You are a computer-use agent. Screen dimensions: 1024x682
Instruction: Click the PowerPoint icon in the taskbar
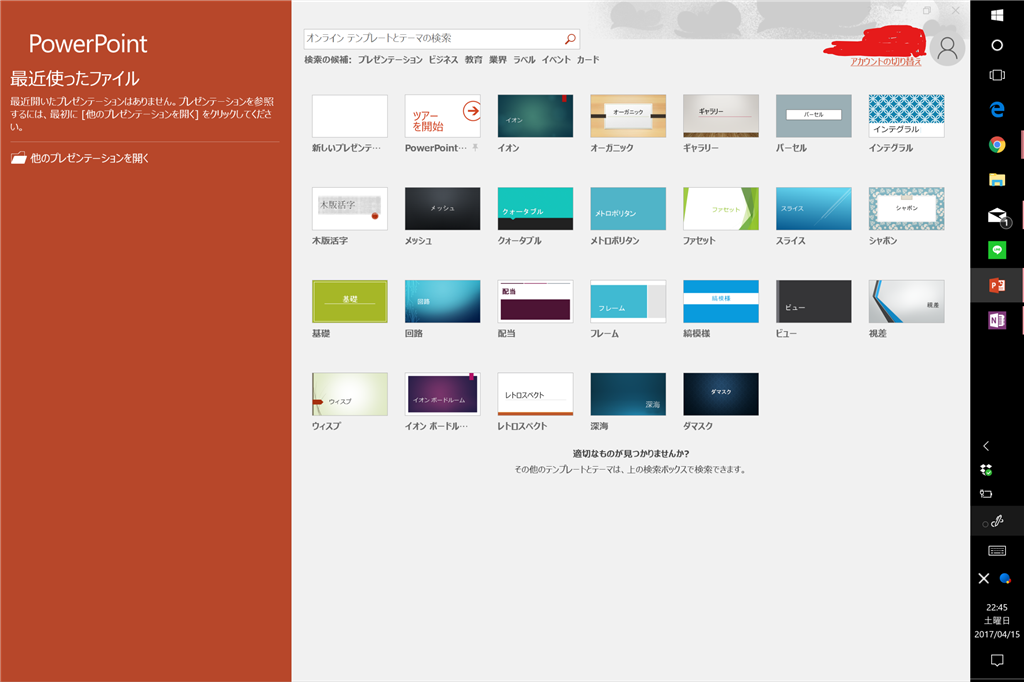coord(997,285)
